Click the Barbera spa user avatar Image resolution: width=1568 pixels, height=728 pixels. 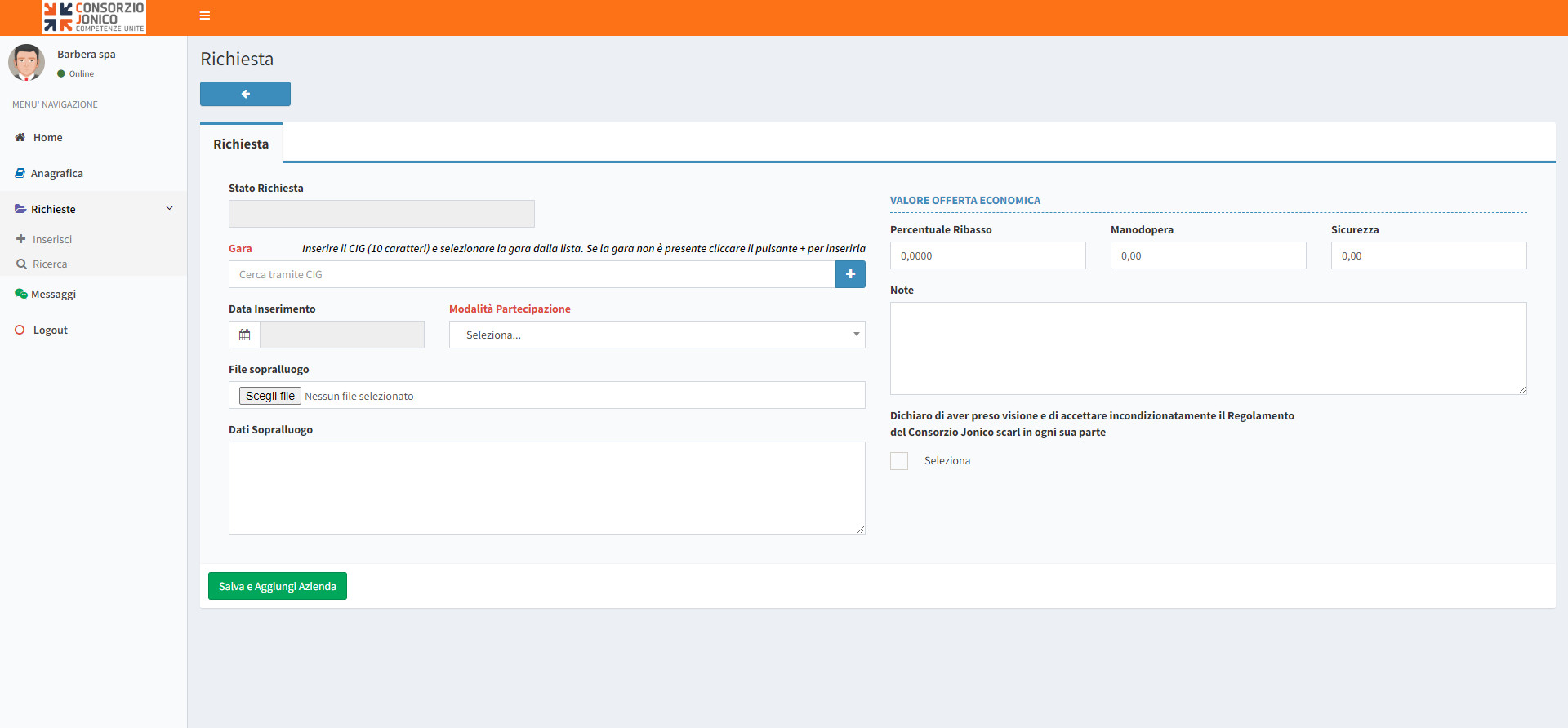click(27, 63)
